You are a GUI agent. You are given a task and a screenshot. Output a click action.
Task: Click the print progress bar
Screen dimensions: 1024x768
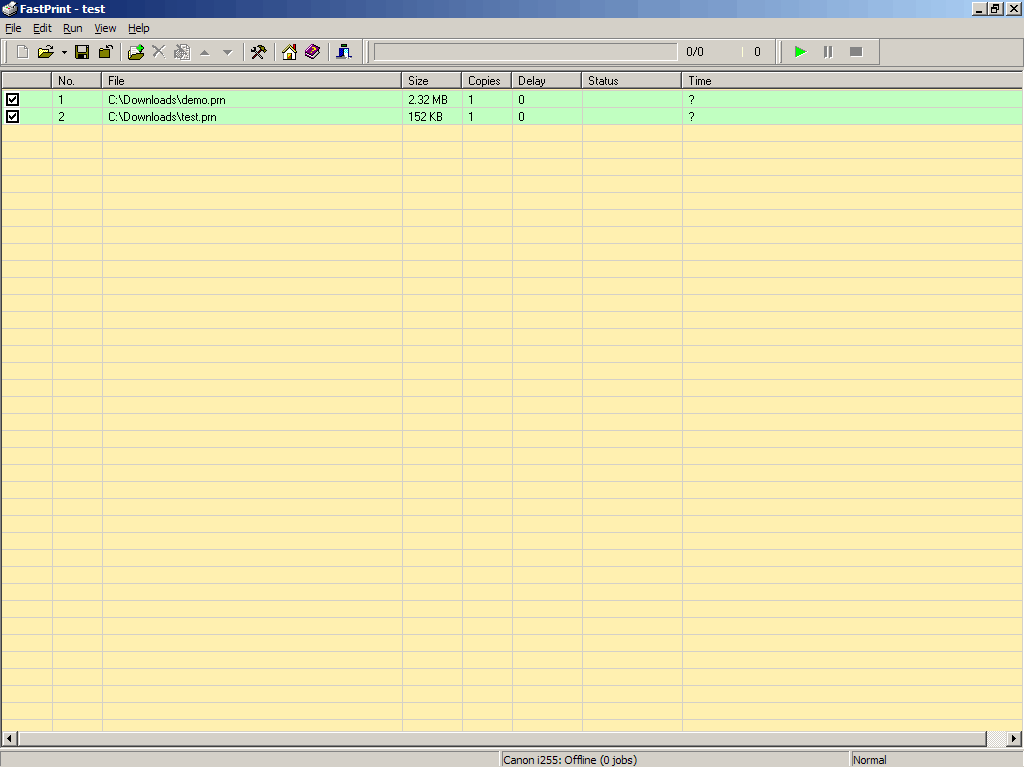526,52
